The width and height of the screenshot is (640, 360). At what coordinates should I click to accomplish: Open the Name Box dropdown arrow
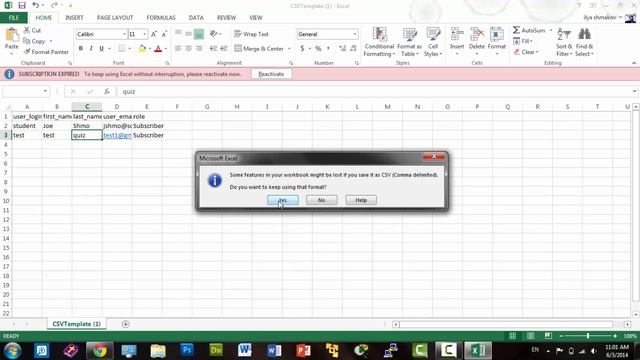tap(45, 91)
